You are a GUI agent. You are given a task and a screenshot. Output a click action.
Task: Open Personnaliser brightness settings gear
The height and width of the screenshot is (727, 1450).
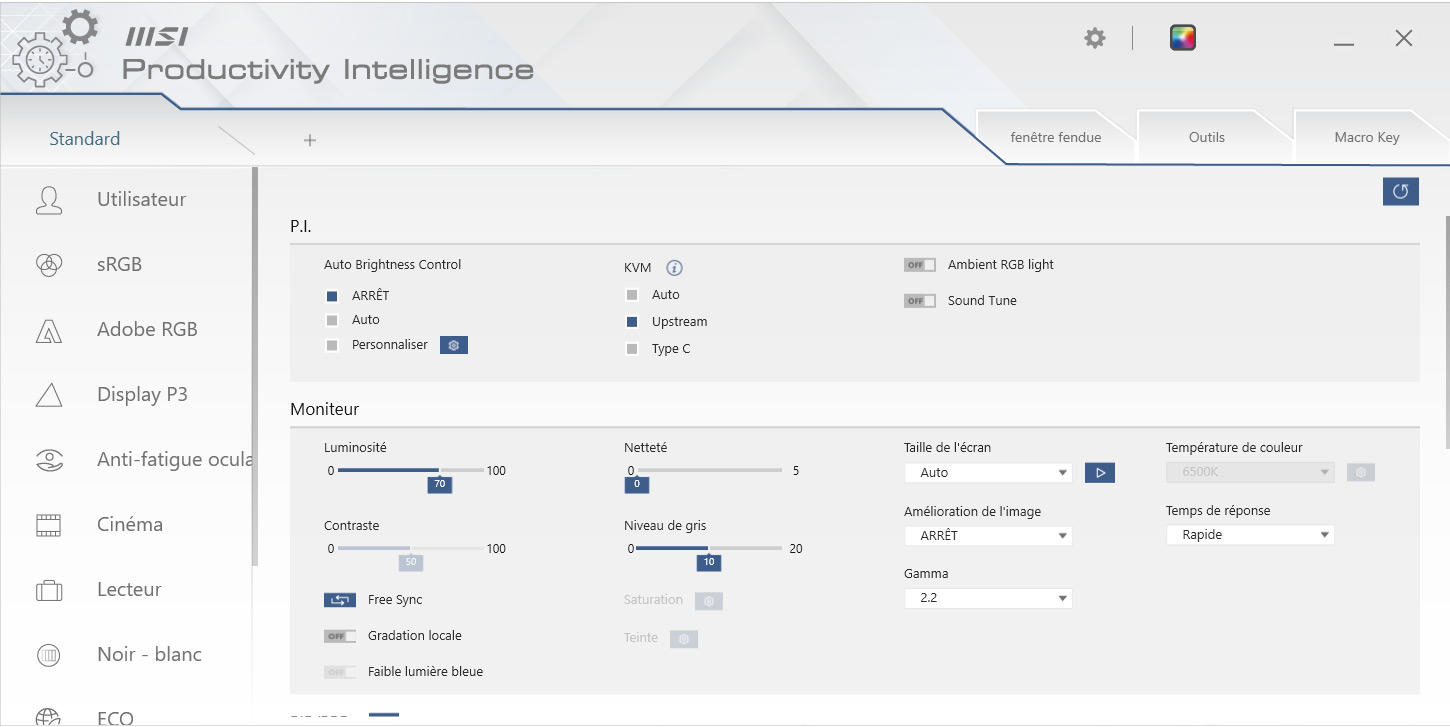(454, 345)
